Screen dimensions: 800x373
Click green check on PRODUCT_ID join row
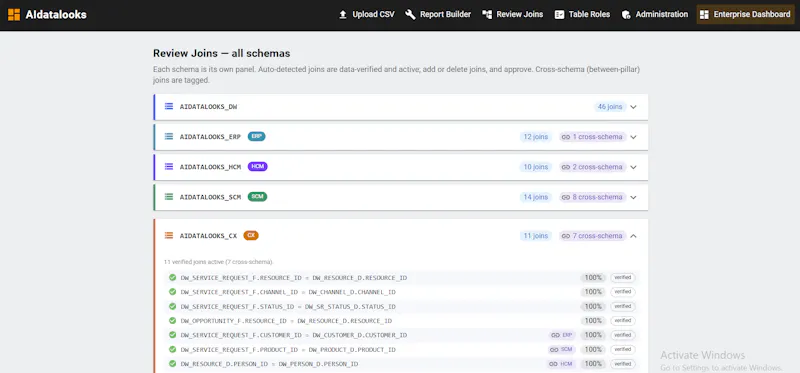172,350
